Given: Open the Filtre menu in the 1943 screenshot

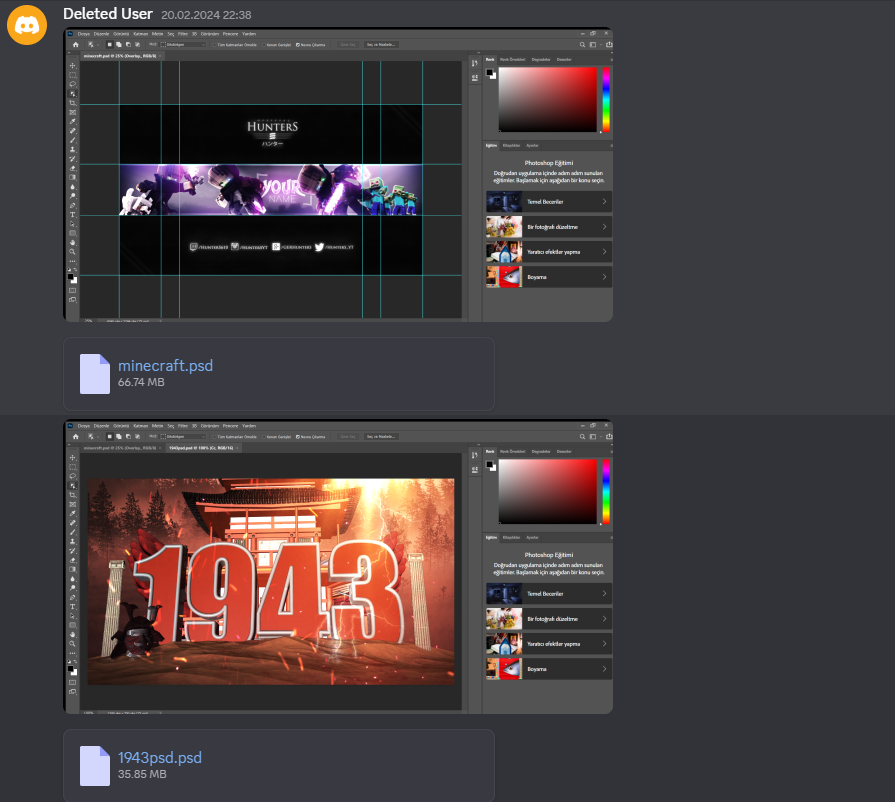Looking at the screenshot, I should [183, 426].
